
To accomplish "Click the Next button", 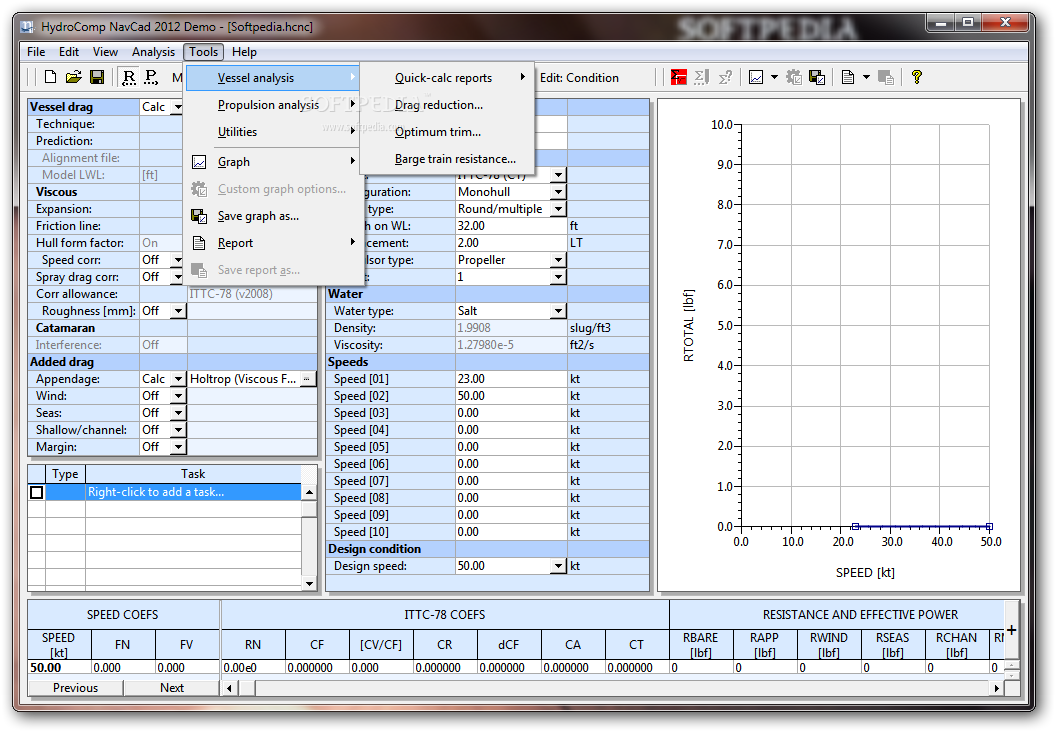I will [172, 688].
